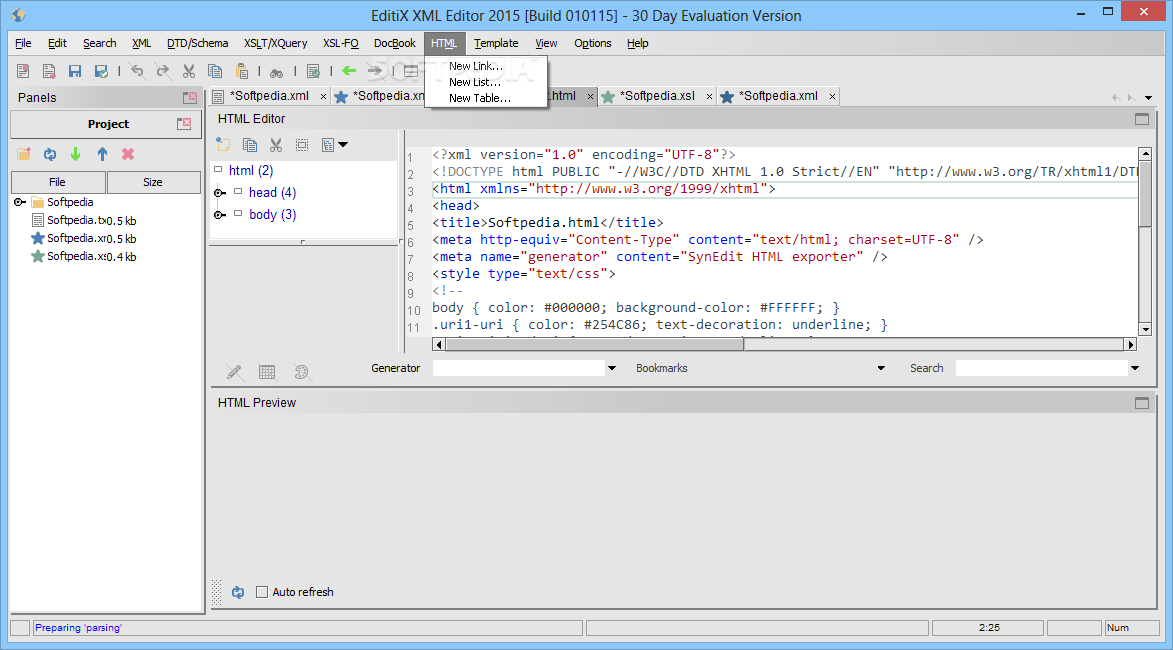This screenshot has height=650, width=1173.
Task: Click inside the Search text field
Action: click(1041, 368)
